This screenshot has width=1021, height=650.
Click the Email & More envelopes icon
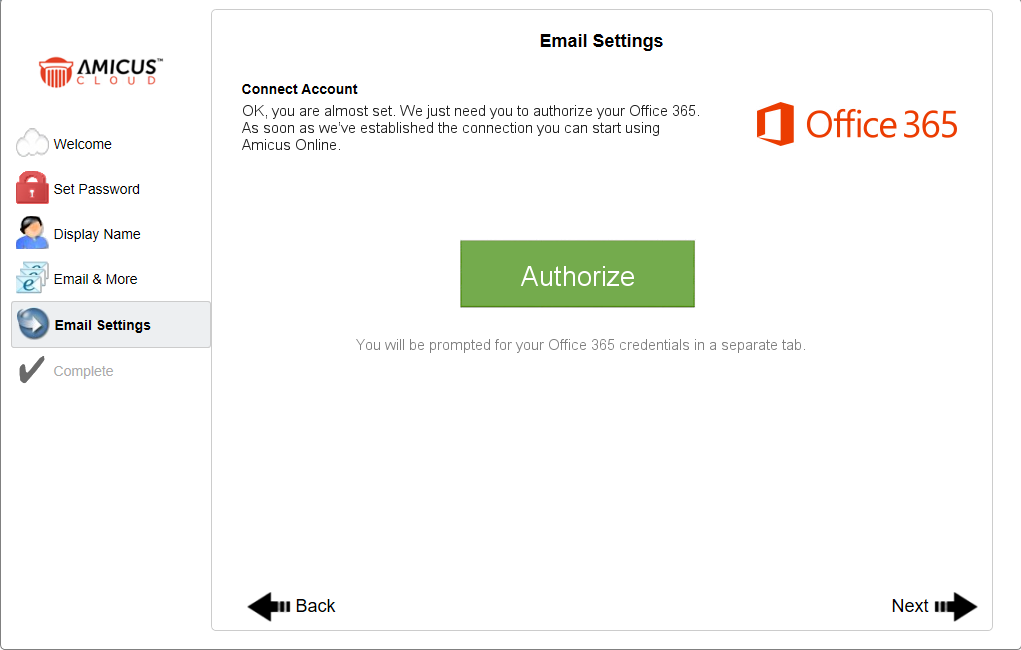[x=32, y=278]
